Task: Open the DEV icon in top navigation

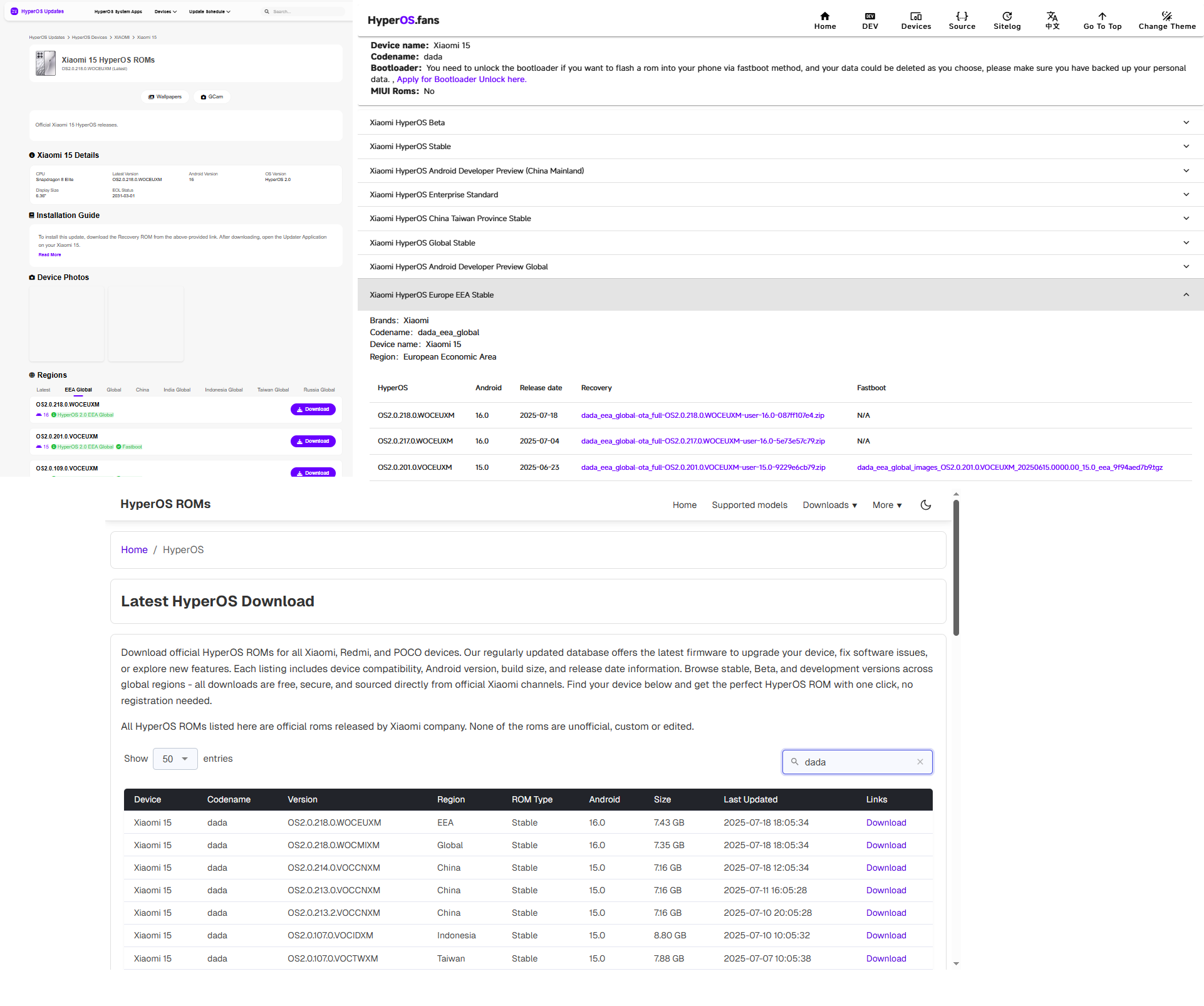Action: (869, 16)
